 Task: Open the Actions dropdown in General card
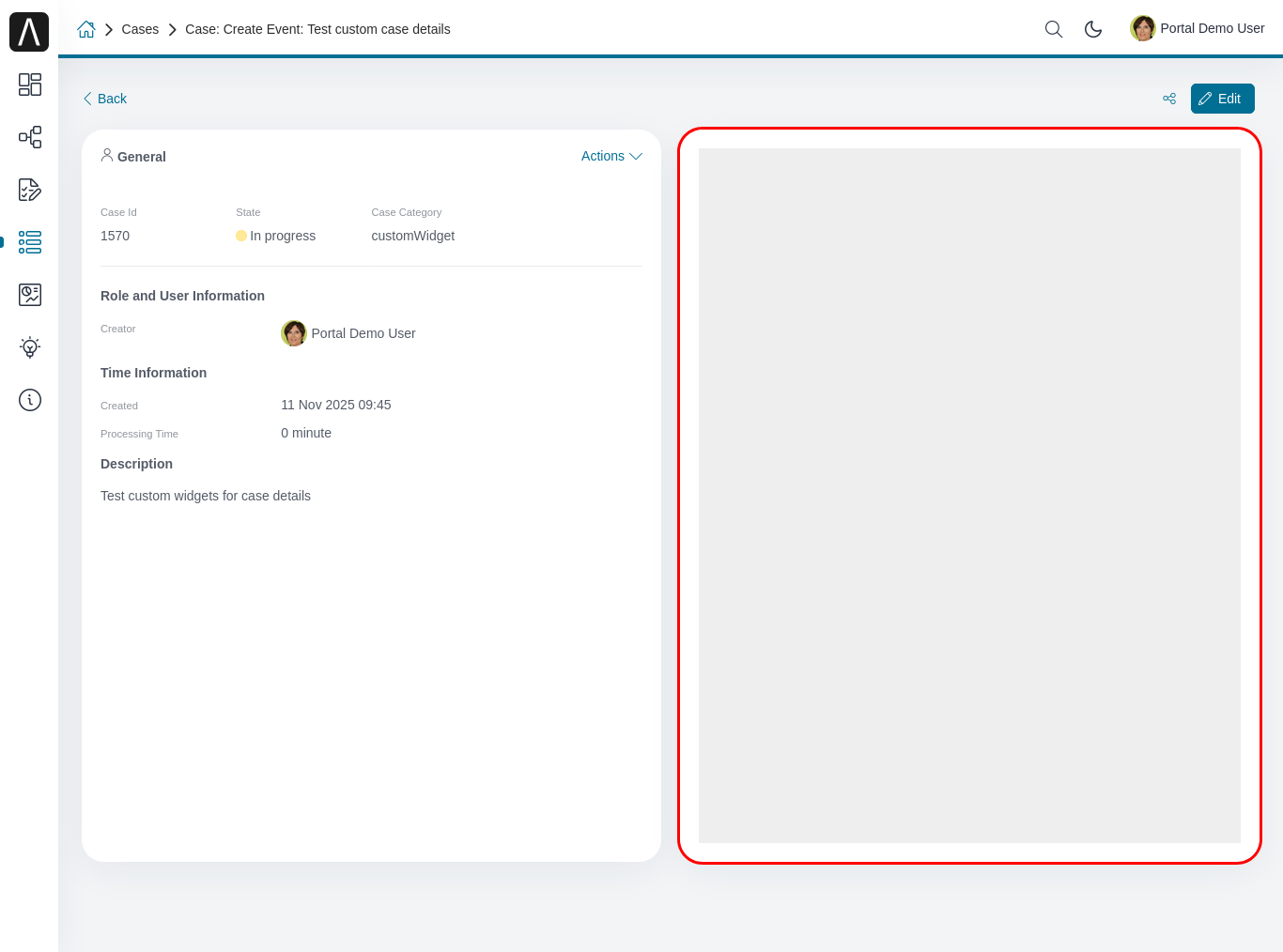pos(611,156)
